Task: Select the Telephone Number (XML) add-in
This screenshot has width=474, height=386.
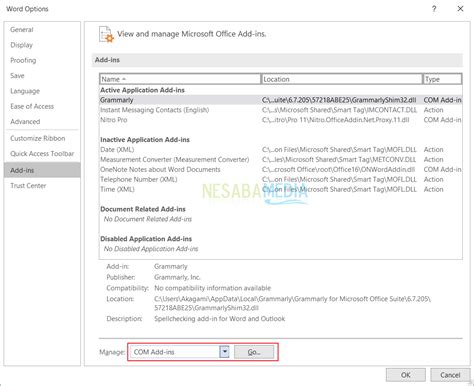Action: tap(281, 179)
